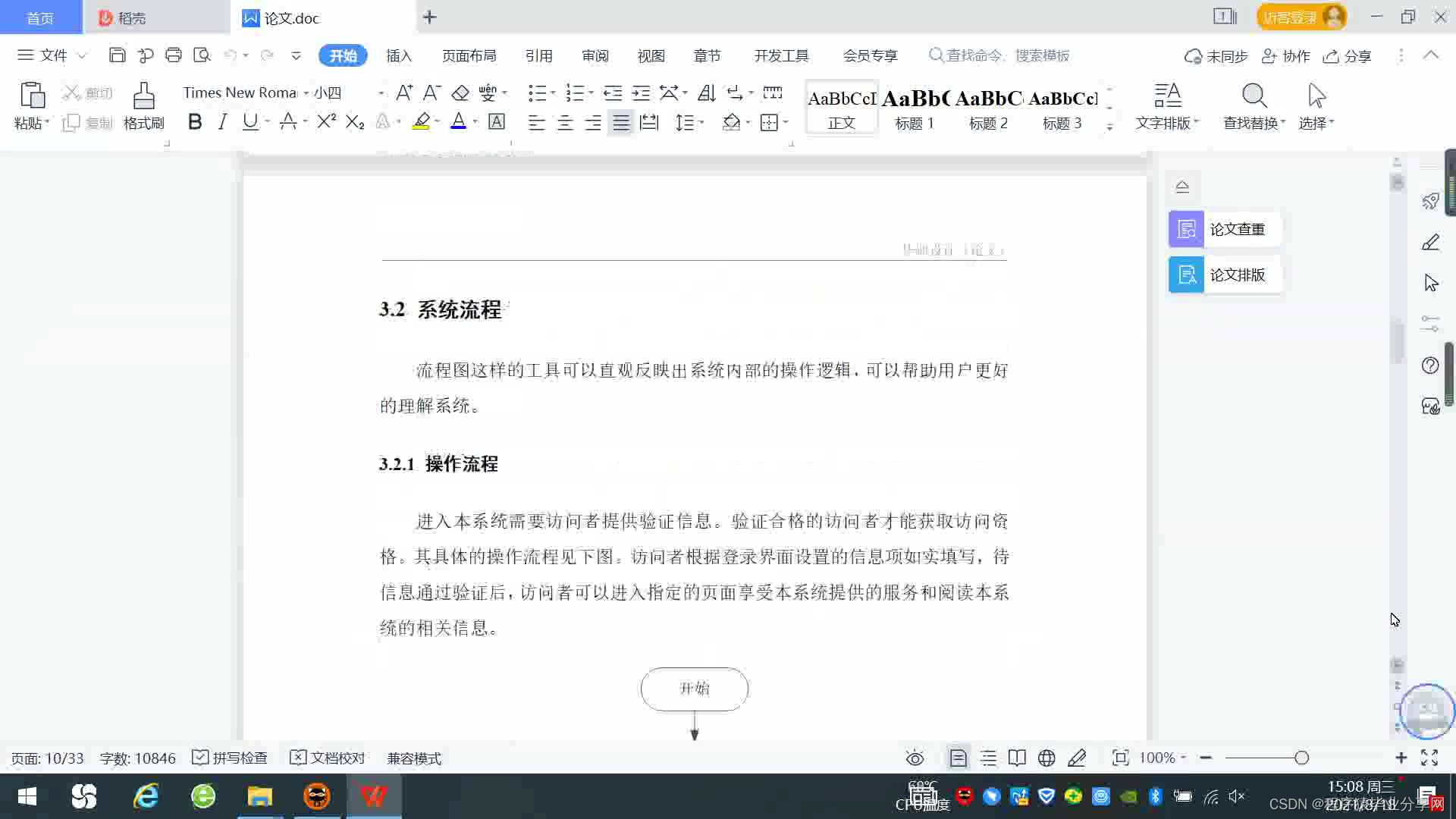Open the 文件 menu dropdown
This screenshot has height=819, width=1456.
52,55
